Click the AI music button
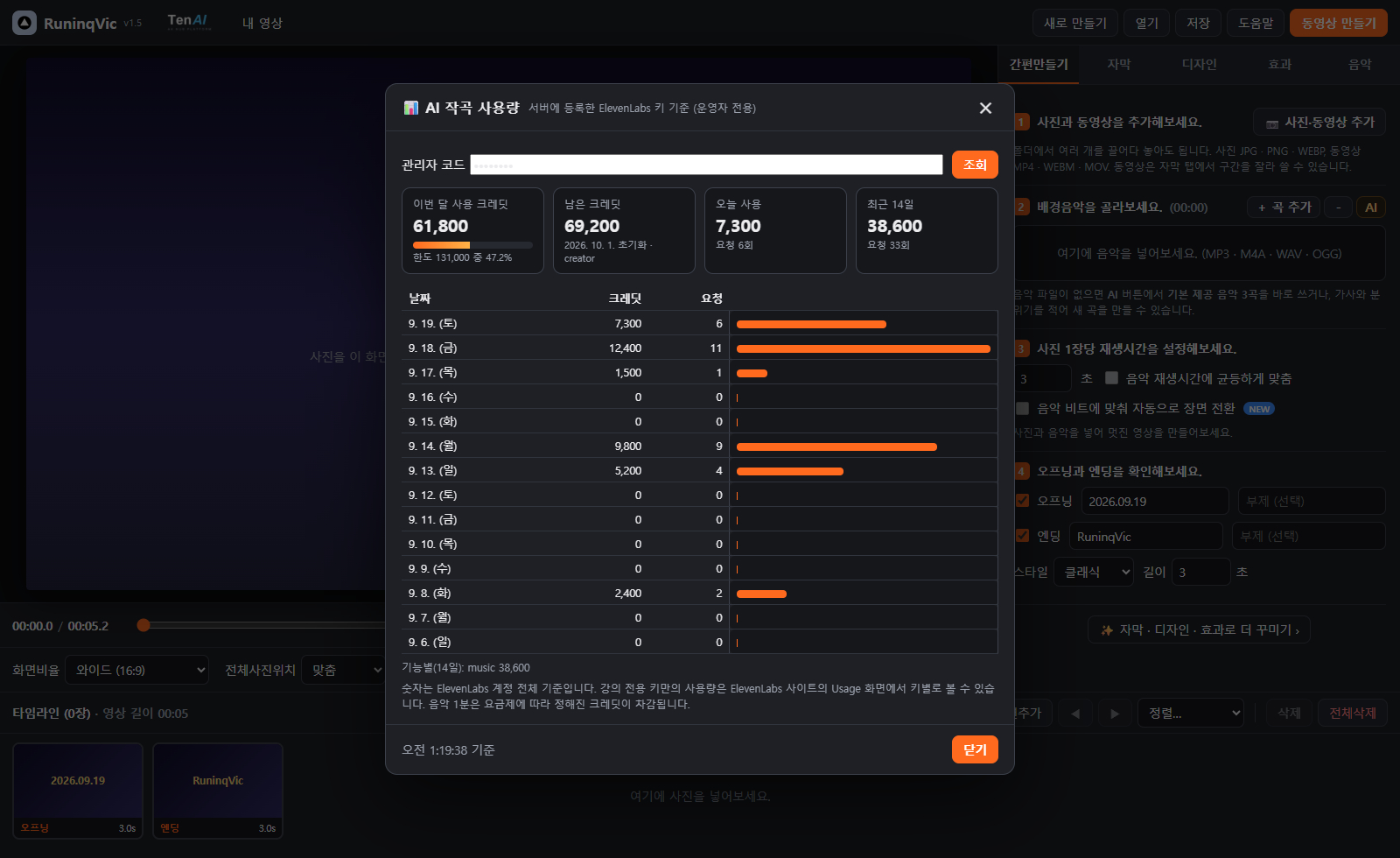The image size is (1400, 858). pyautogui.click(x=1371, y=207)
